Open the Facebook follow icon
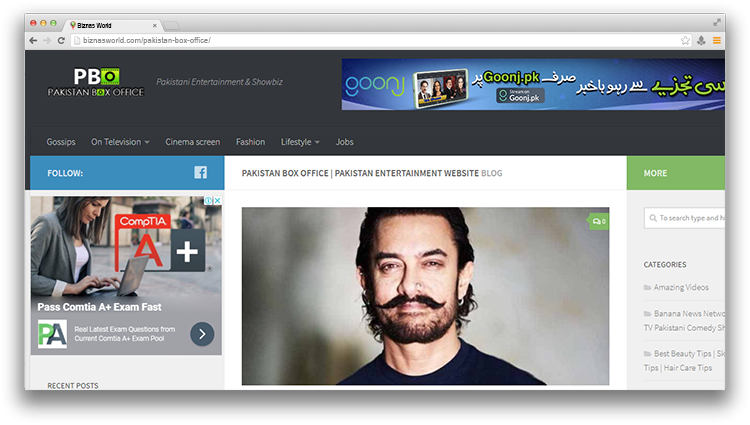750x425 pixels. click(x=200, y=173)
